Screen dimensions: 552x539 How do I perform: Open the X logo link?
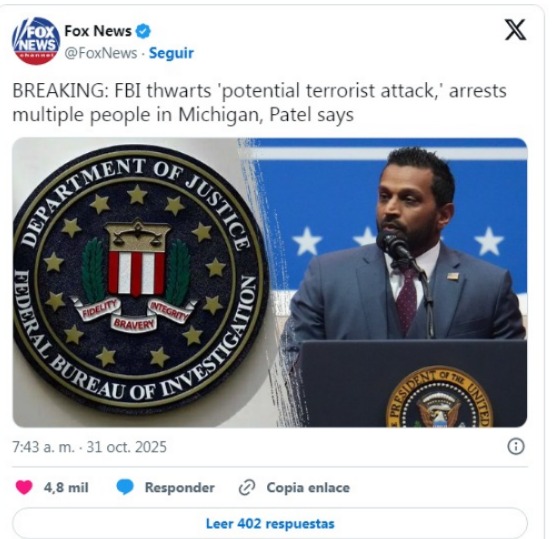point(516,30)
